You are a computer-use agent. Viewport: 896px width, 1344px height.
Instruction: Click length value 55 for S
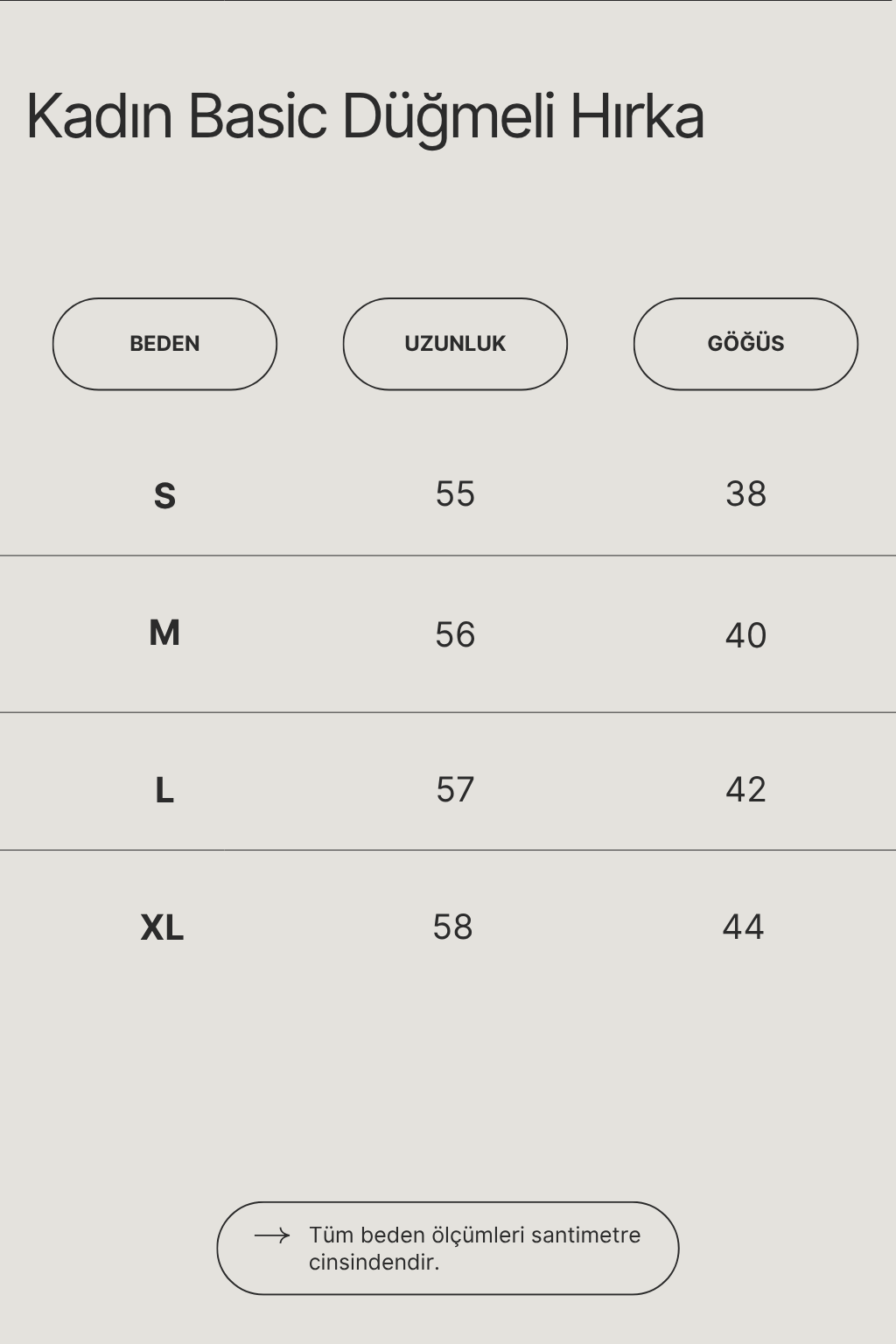pos(455,493)
